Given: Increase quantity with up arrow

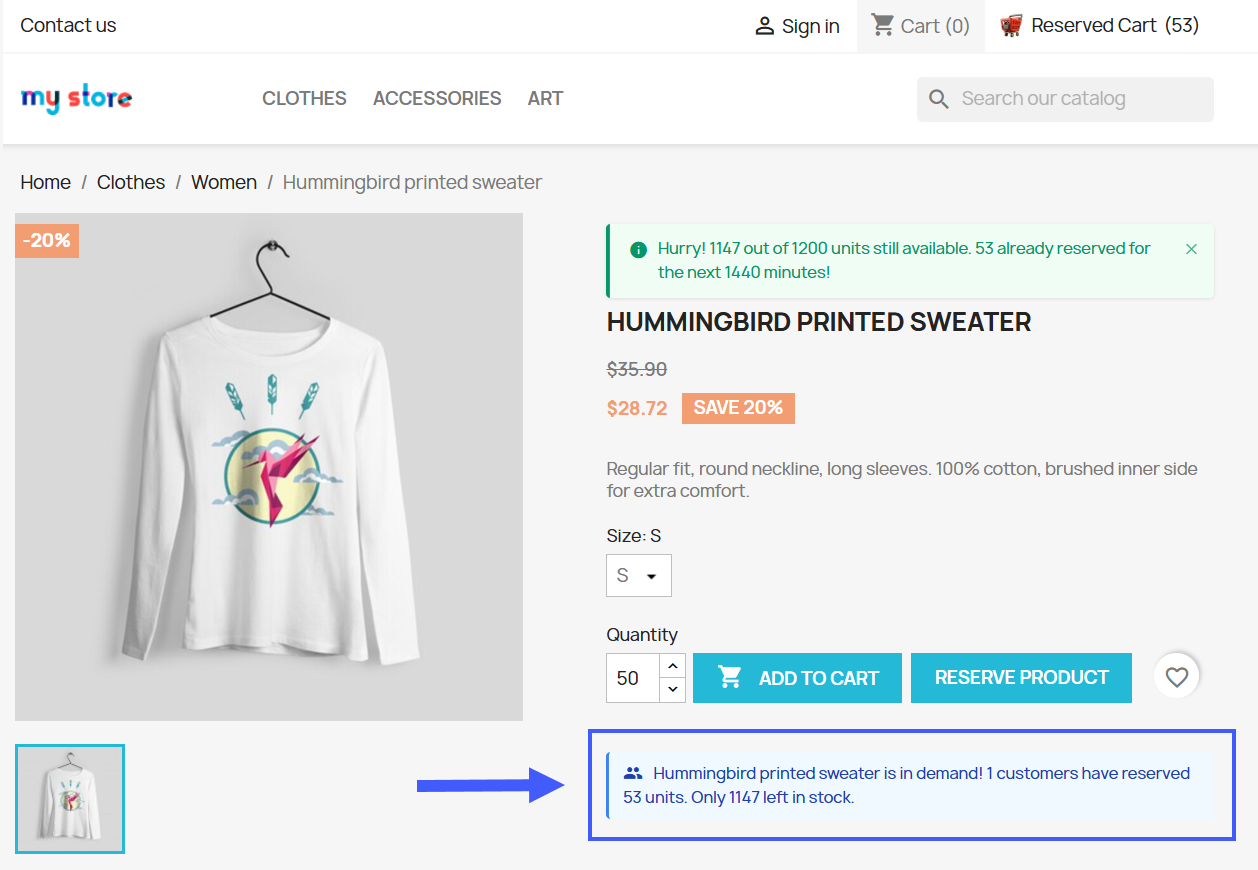Looking at the screenshot, I should point(673,666).
